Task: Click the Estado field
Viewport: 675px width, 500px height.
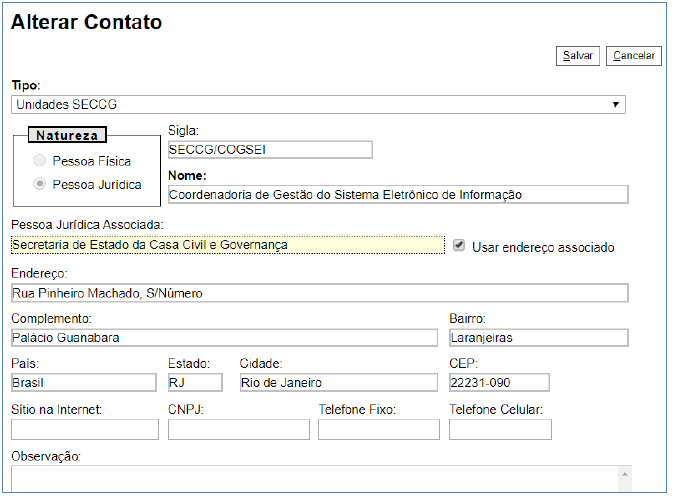Action: tap(195, 383)
